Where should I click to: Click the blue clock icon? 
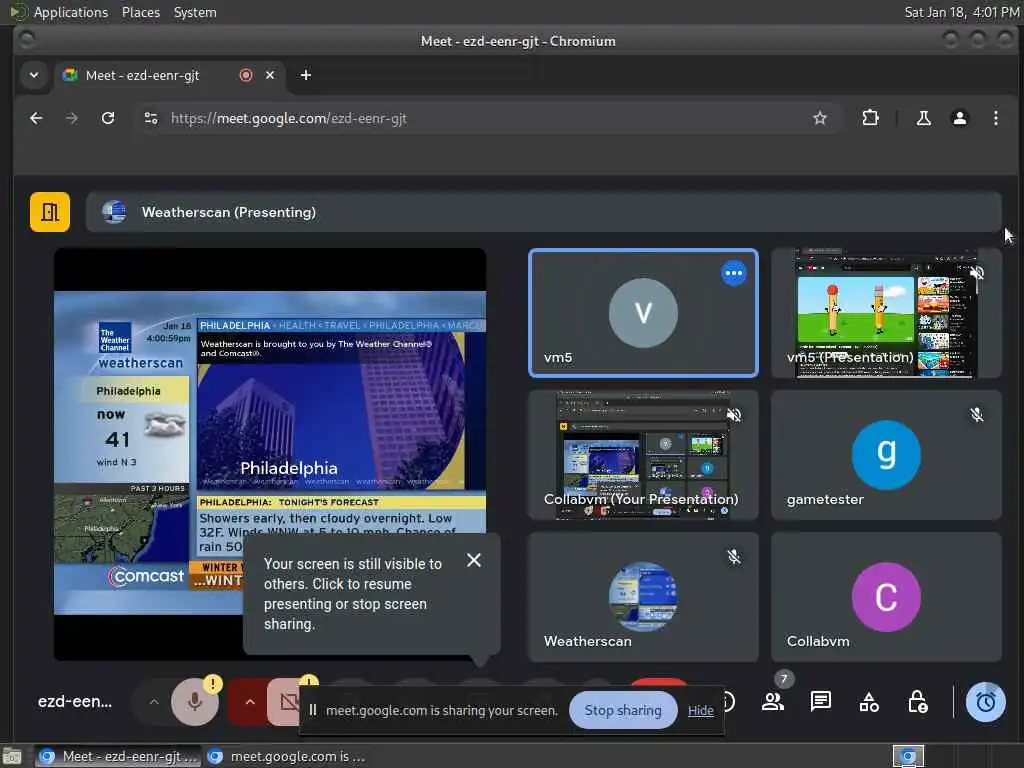(985, 702)
